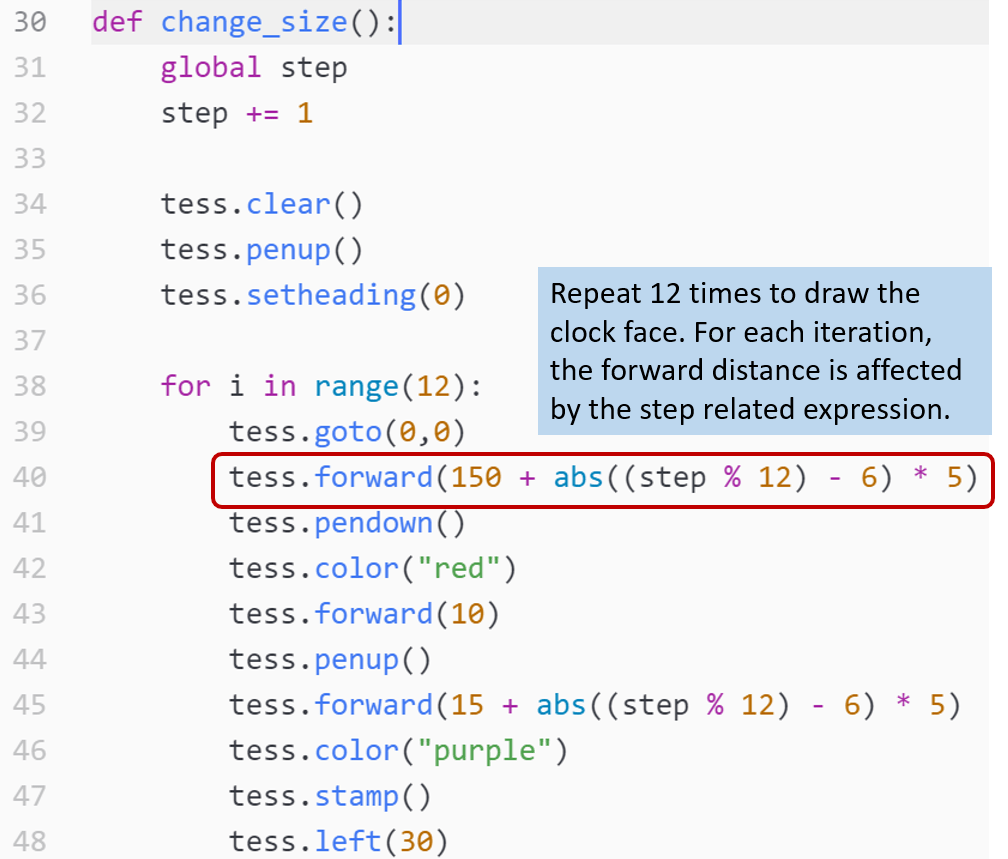Click the abs function on line 45
This screenshot has height=859, width=1008.
point(561,705)
